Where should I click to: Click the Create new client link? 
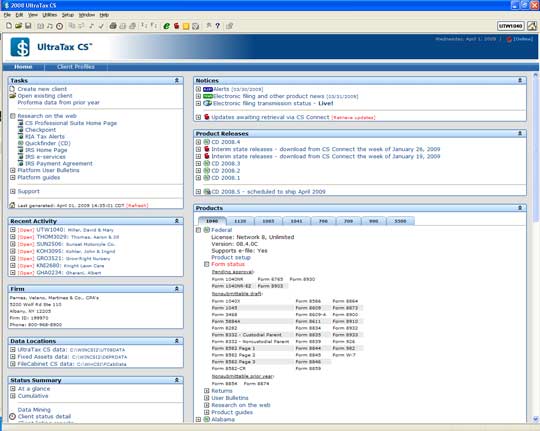42,89
